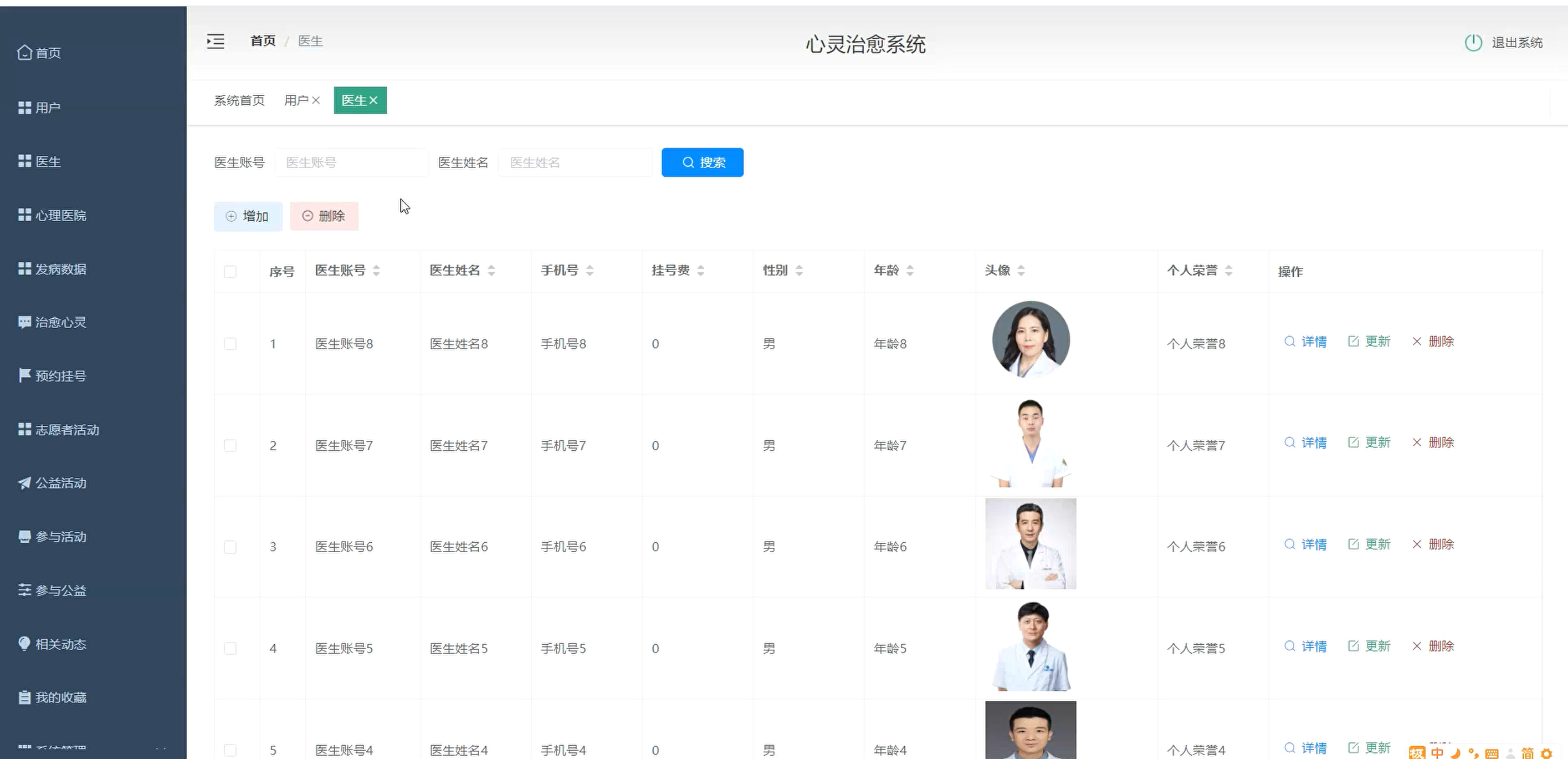Sort by 性别 column arrows
This screenshot has width=1568, height=759.
[x=799, y=271]
